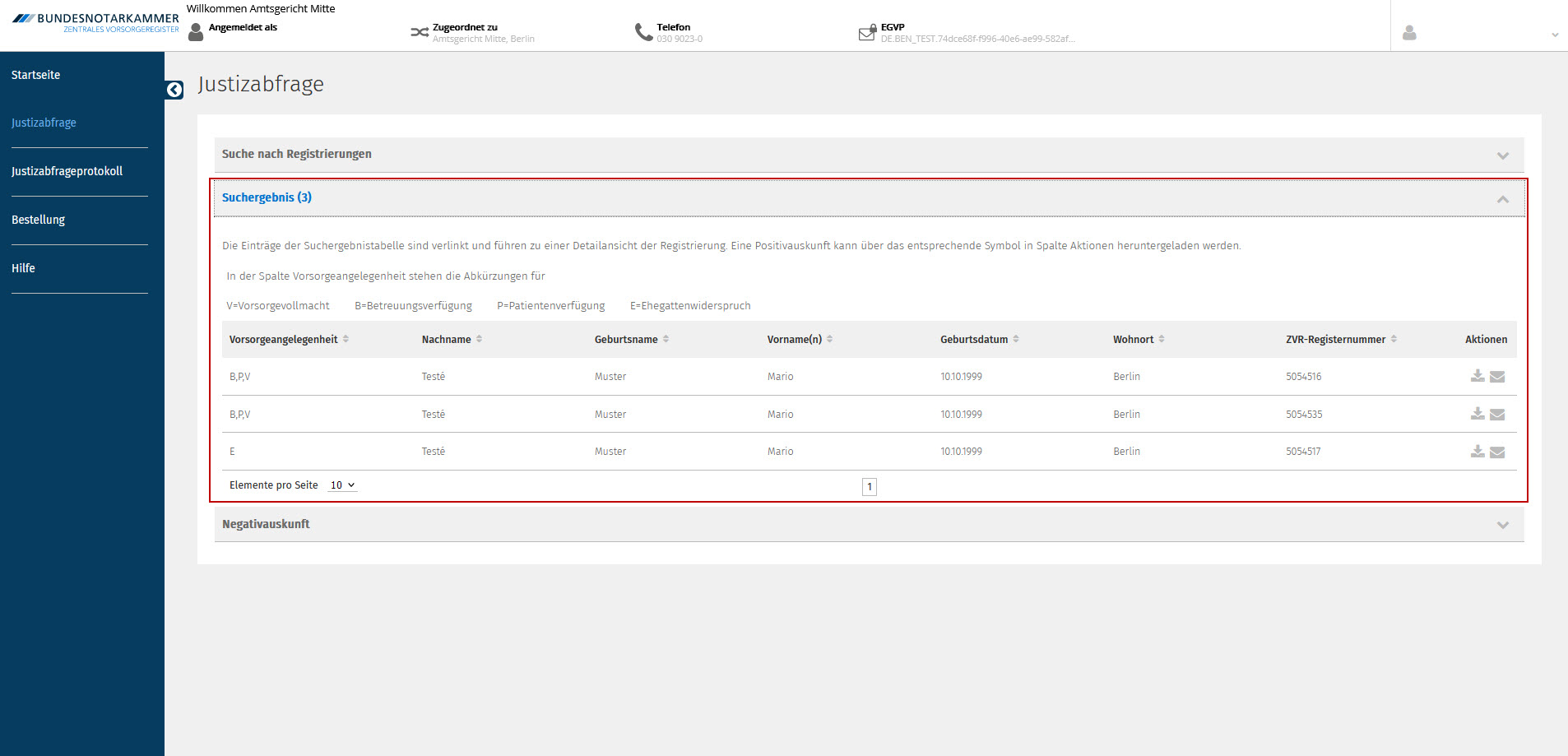1568x756 pixels.
Task: Click the envelope icon for register 5054516
Action: click(1497, 377)
